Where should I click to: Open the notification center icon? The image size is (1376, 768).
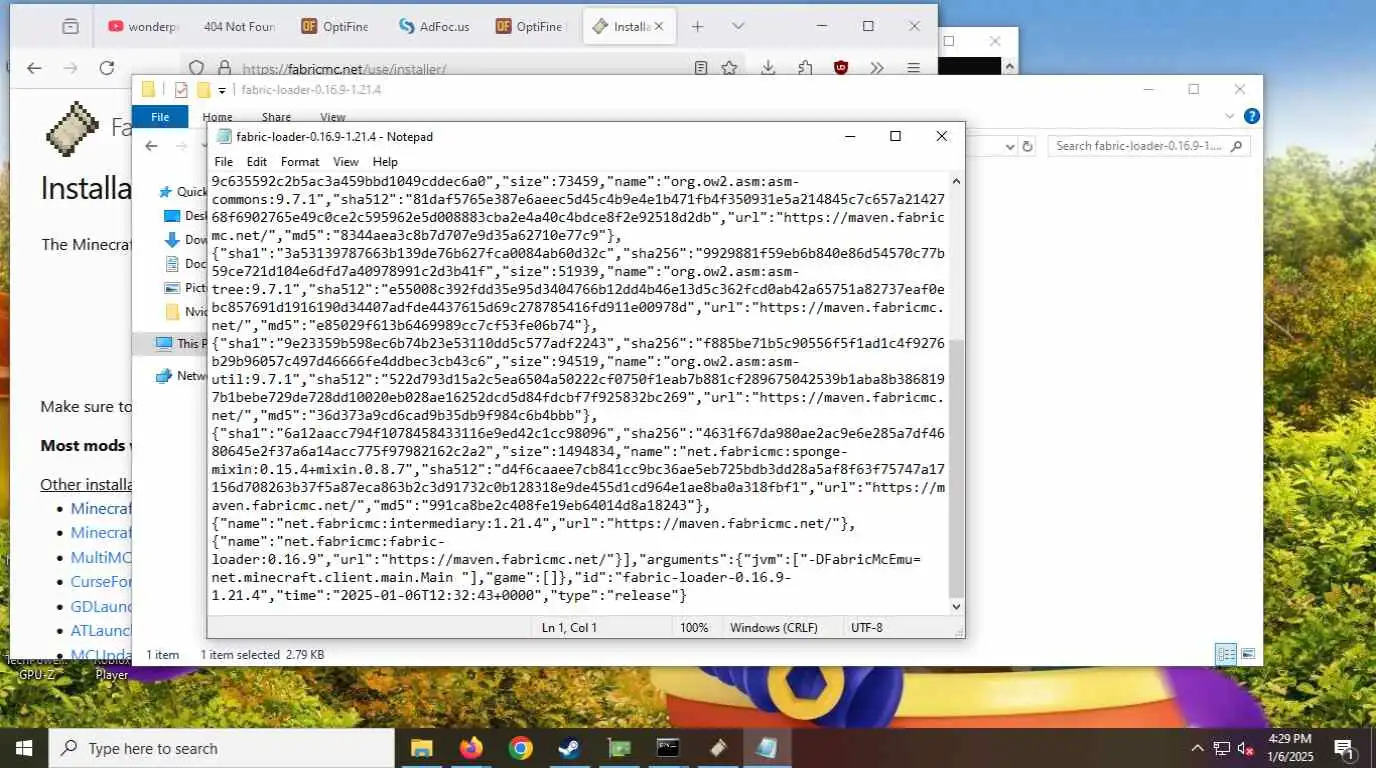click(1344, 748)
